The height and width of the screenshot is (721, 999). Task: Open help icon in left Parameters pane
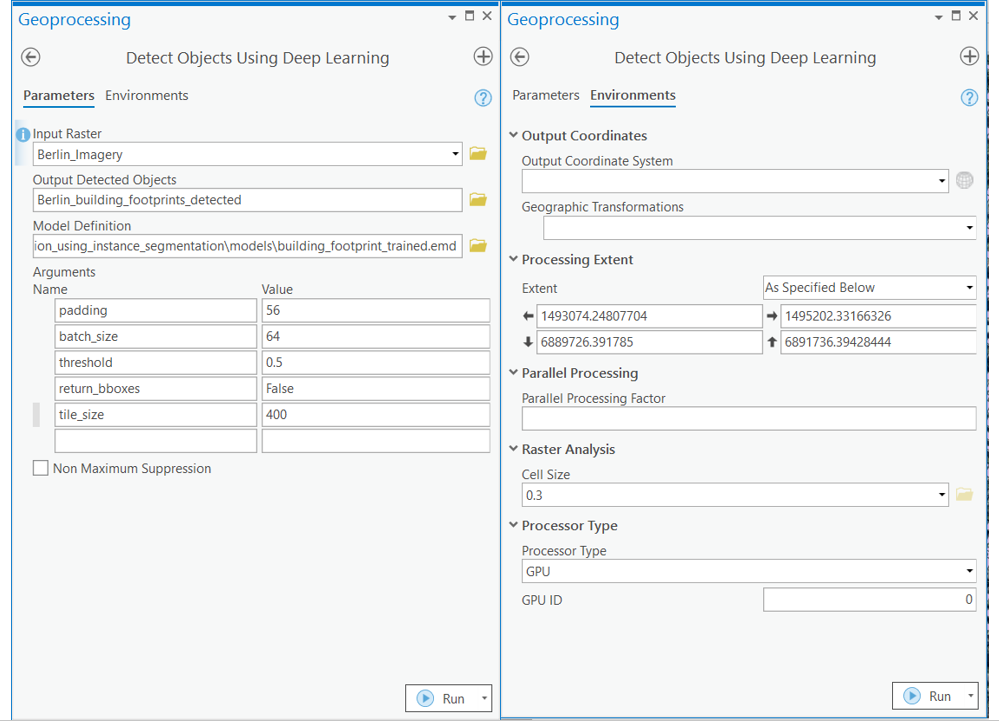click(483, 98)
